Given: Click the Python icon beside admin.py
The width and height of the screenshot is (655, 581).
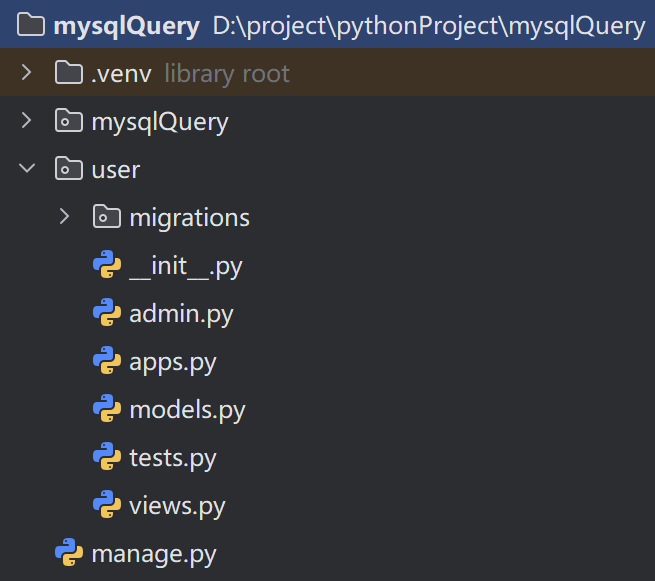Looking at the screenshot, I should point(107,313).
